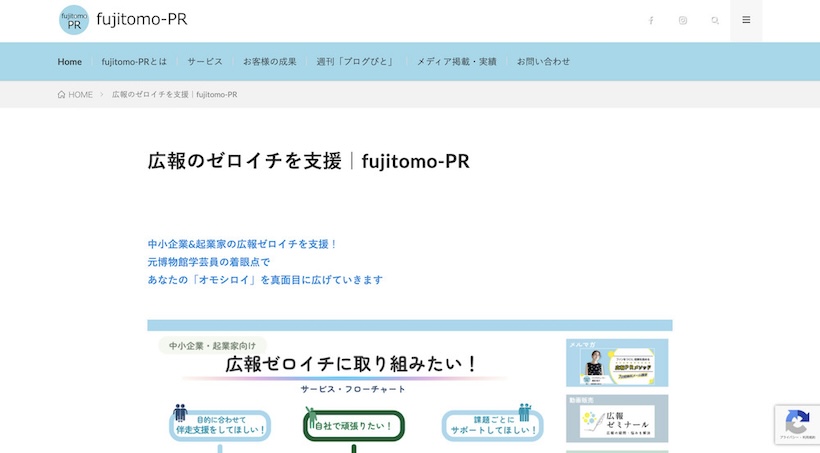Click the 伴走支援をしてほしい！ bubble

(x=220, y=425)
